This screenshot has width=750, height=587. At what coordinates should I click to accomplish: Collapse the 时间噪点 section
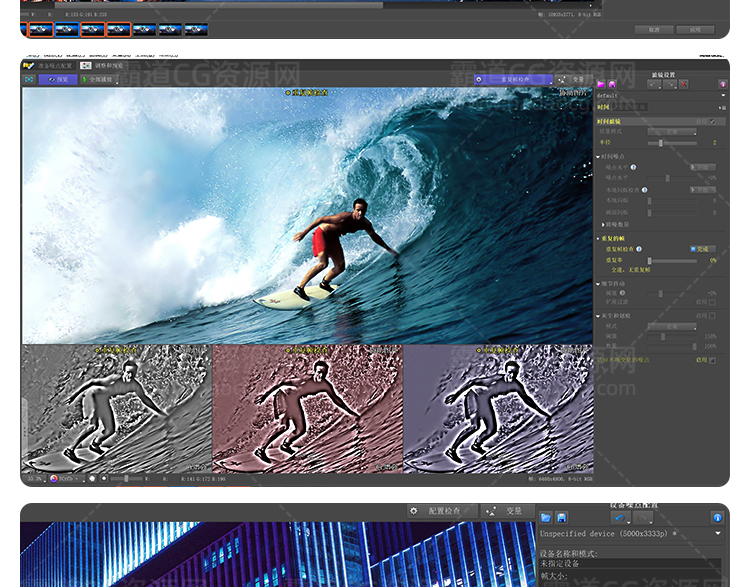coord(598,156)
